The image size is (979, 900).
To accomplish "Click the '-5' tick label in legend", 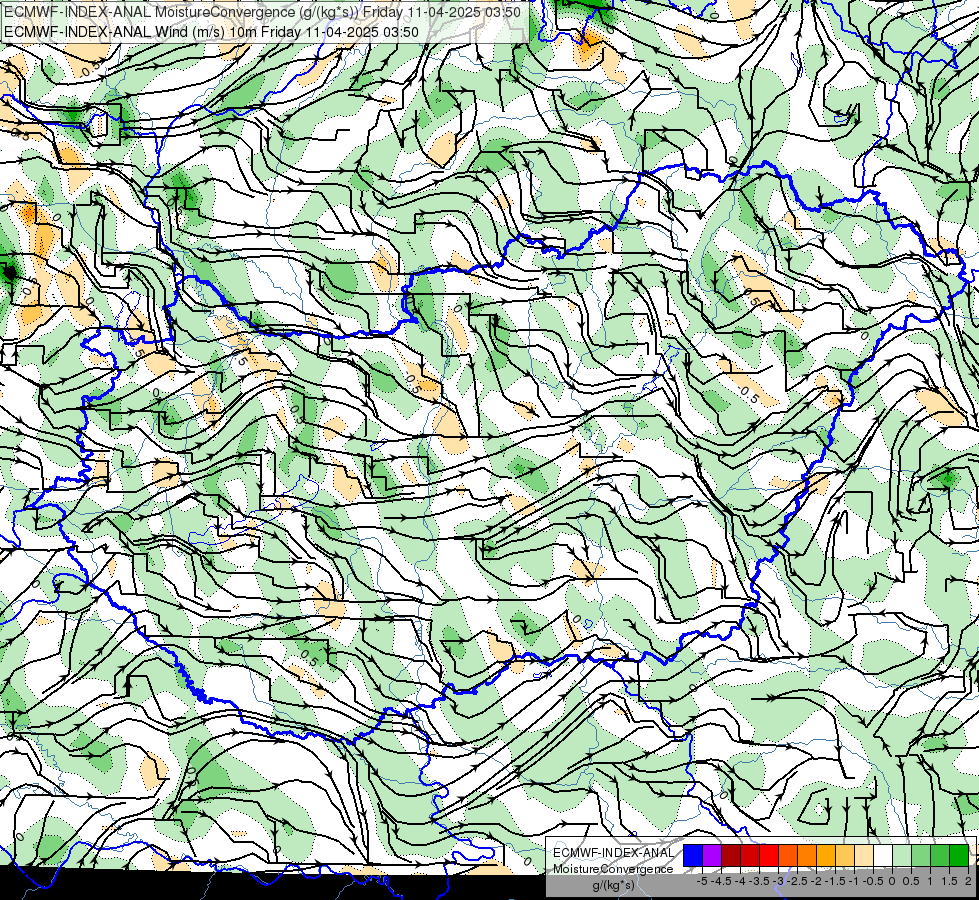I will pyautogui.click(x=702, y=881).
